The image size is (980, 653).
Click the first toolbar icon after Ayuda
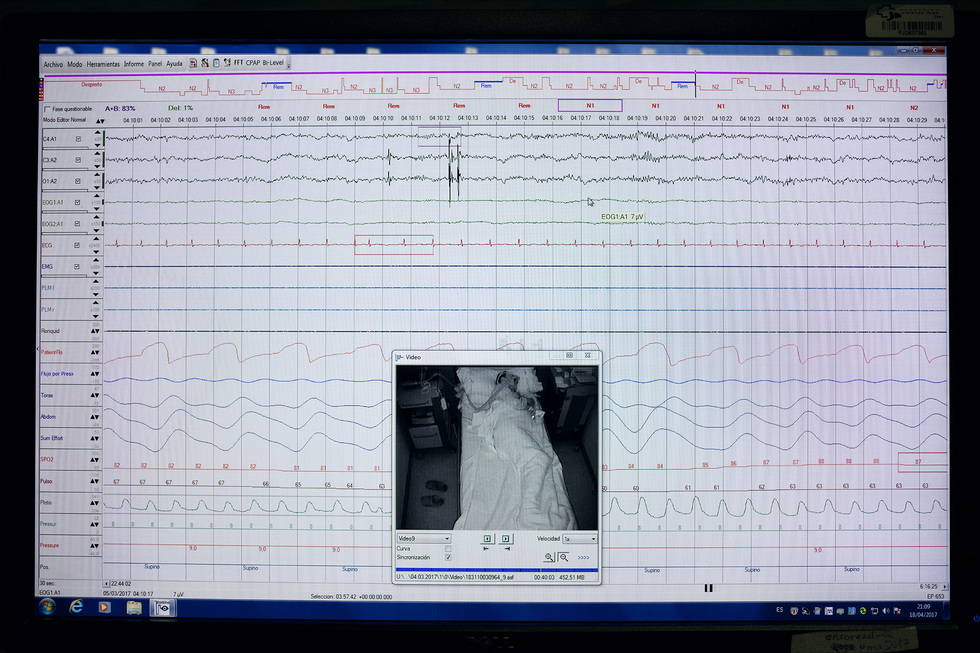pyautogui.click(x=193, y=63)
